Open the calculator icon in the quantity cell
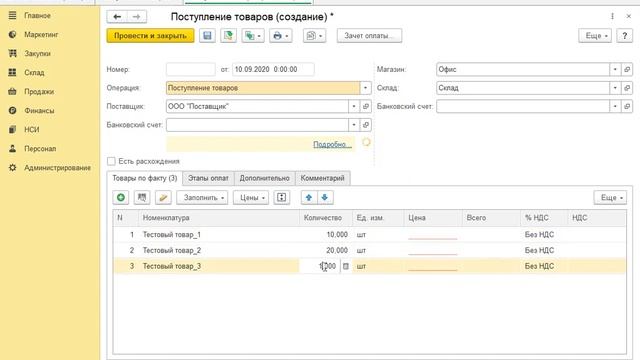Screen dimensions: 640x360 [x=346, y=266]
